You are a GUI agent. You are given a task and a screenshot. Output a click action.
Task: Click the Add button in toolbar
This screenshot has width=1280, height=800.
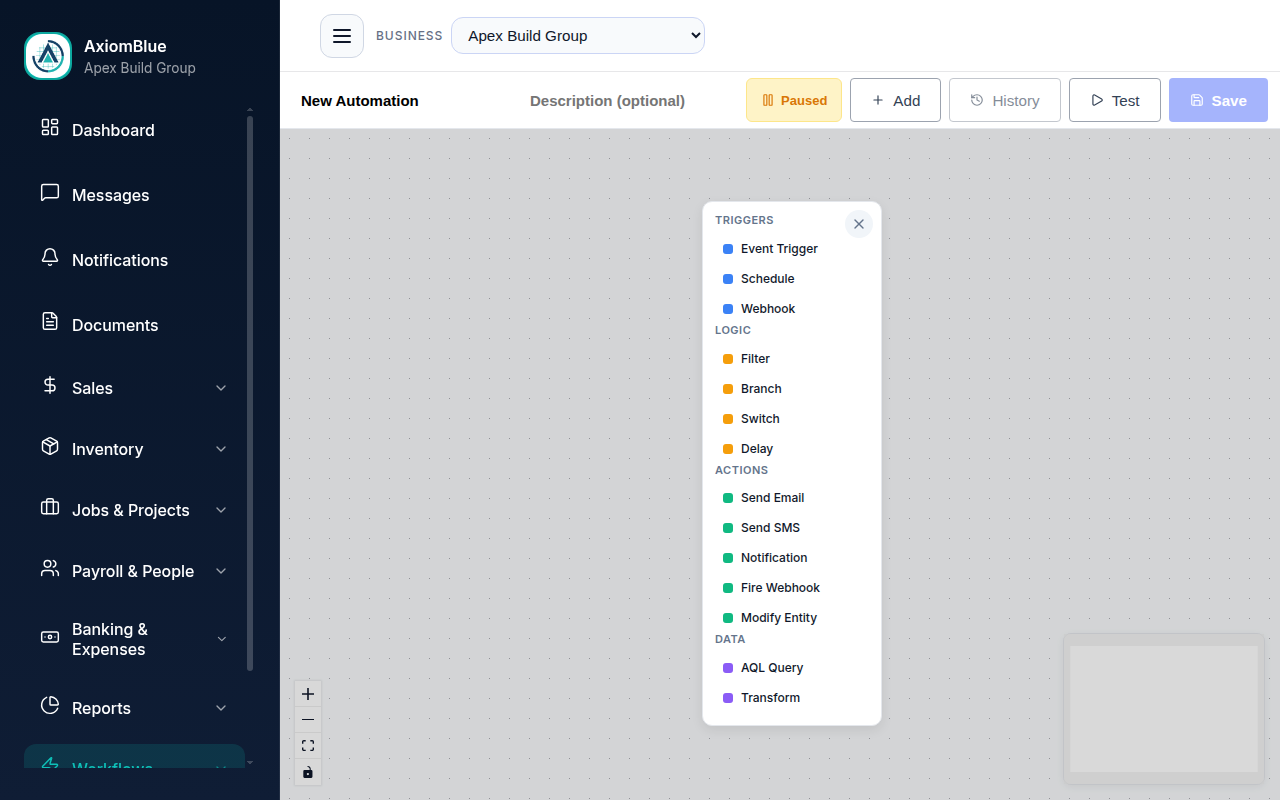click(895, 100)
